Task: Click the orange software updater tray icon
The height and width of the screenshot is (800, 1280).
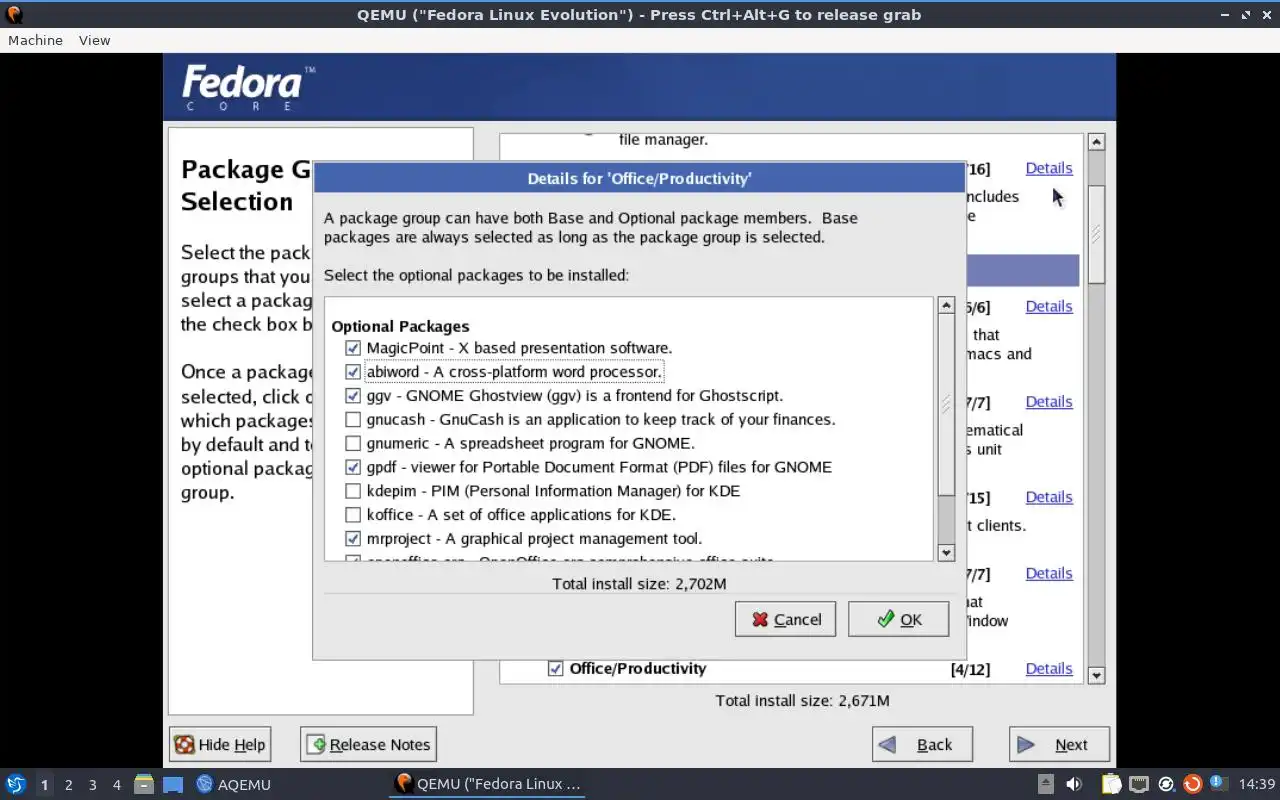Action: [x=1192, y=784]
